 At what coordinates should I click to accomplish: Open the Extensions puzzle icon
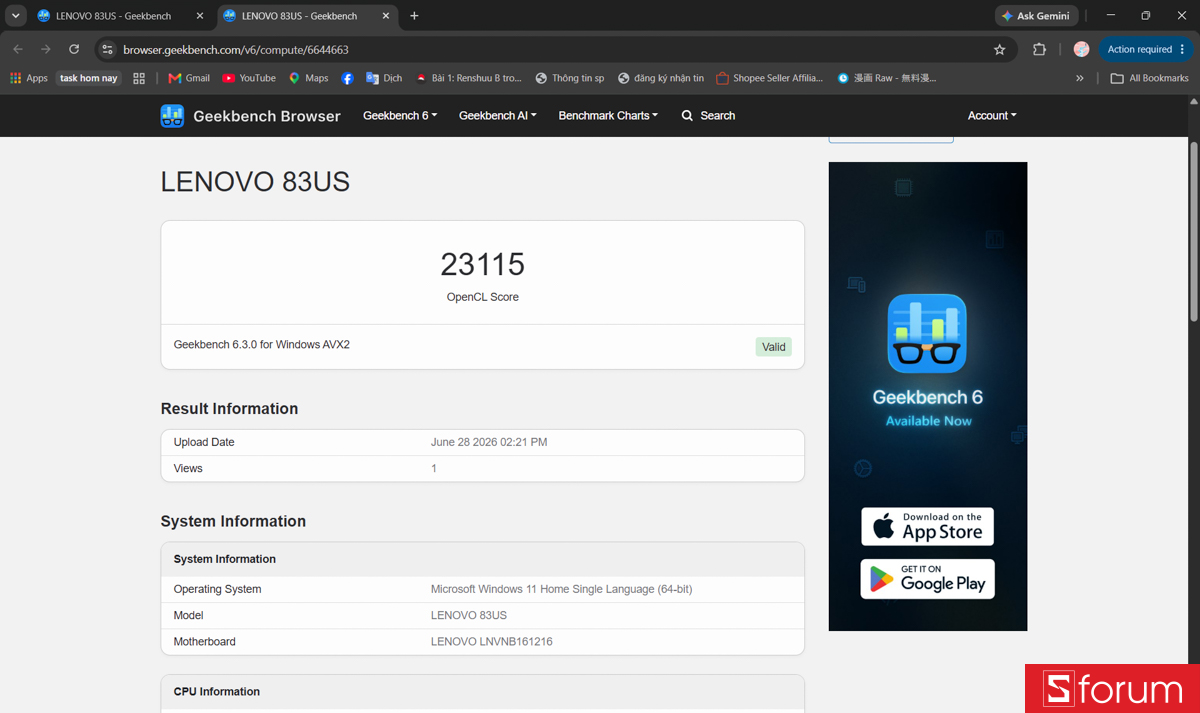1039,49
